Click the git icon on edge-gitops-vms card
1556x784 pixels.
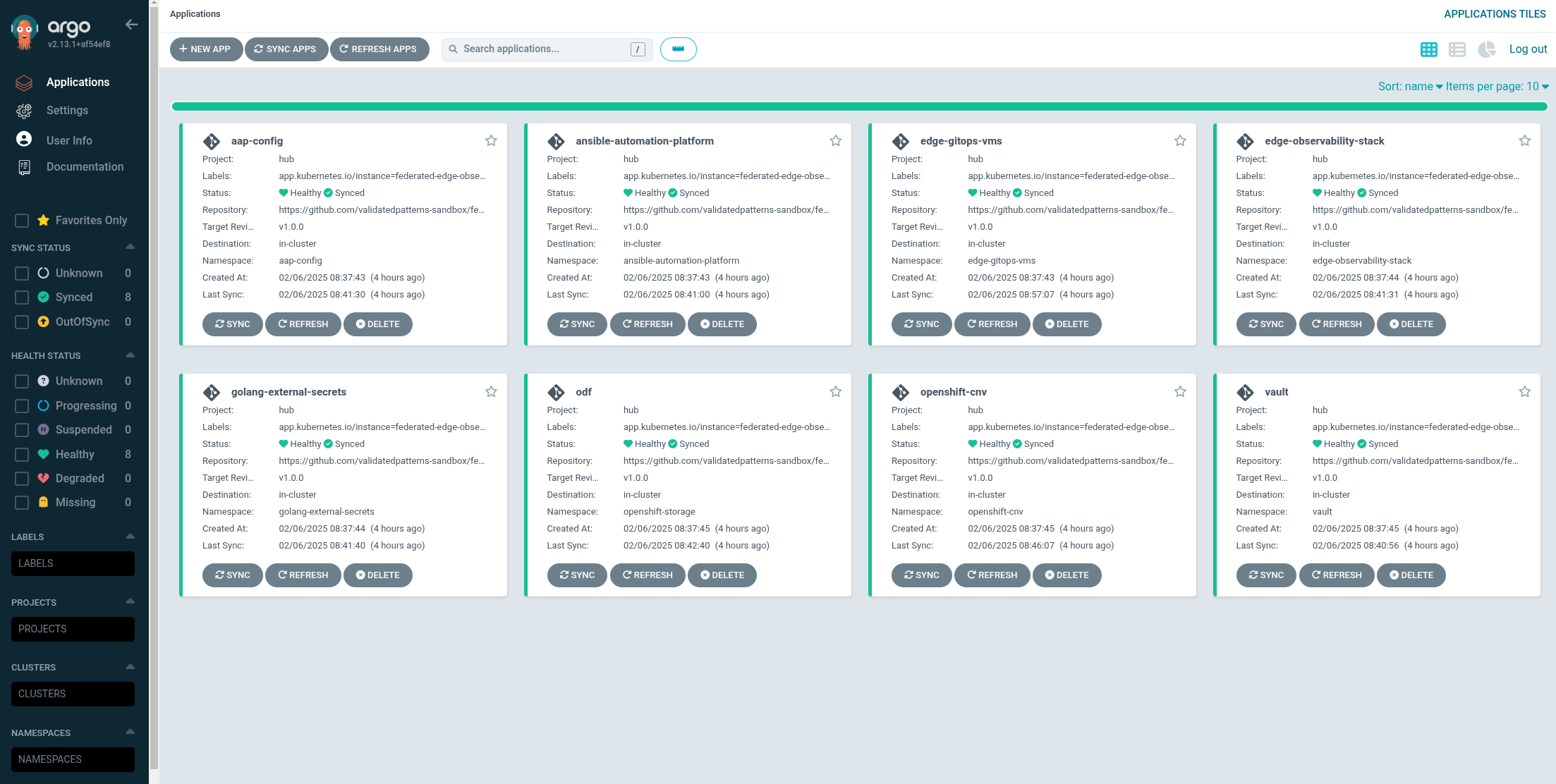pos(901,142)
